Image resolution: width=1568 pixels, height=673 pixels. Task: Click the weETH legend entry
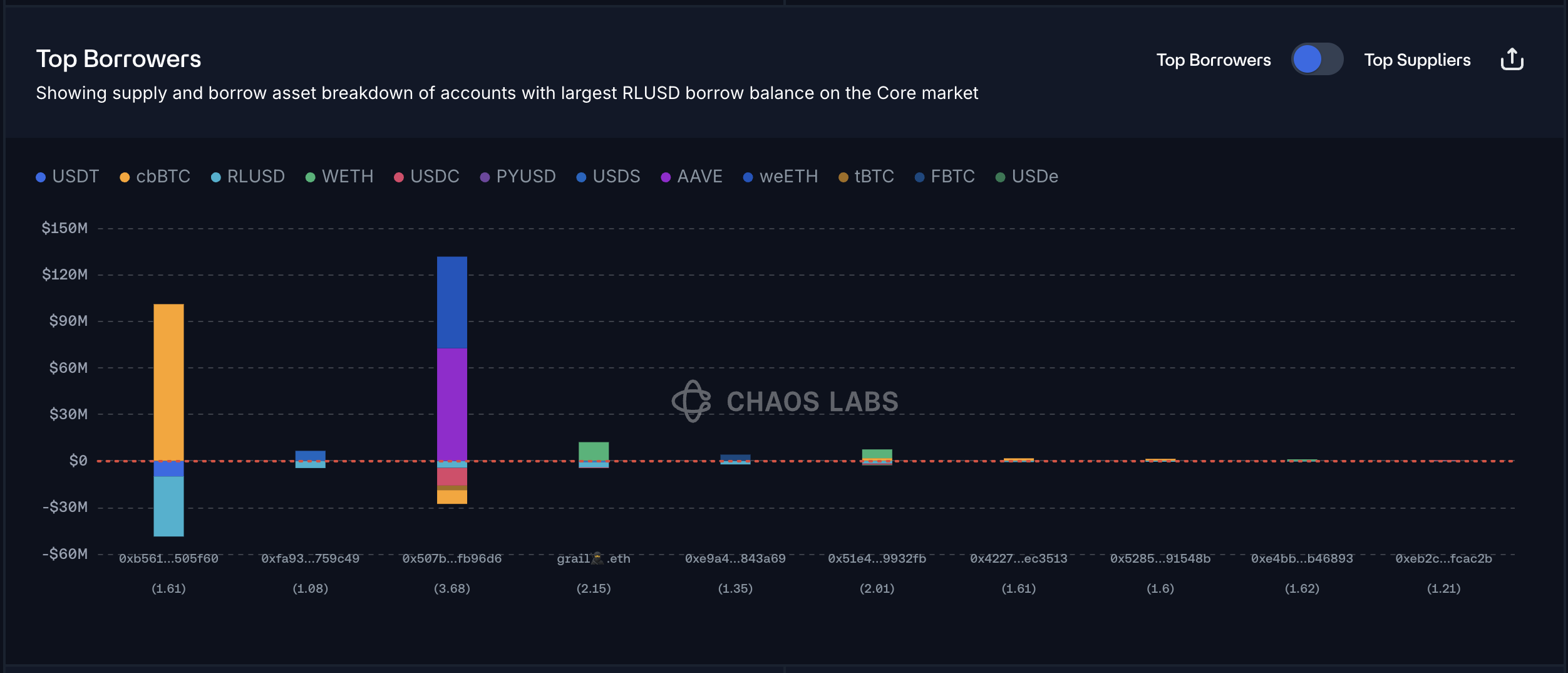click(x=780, y=177)
